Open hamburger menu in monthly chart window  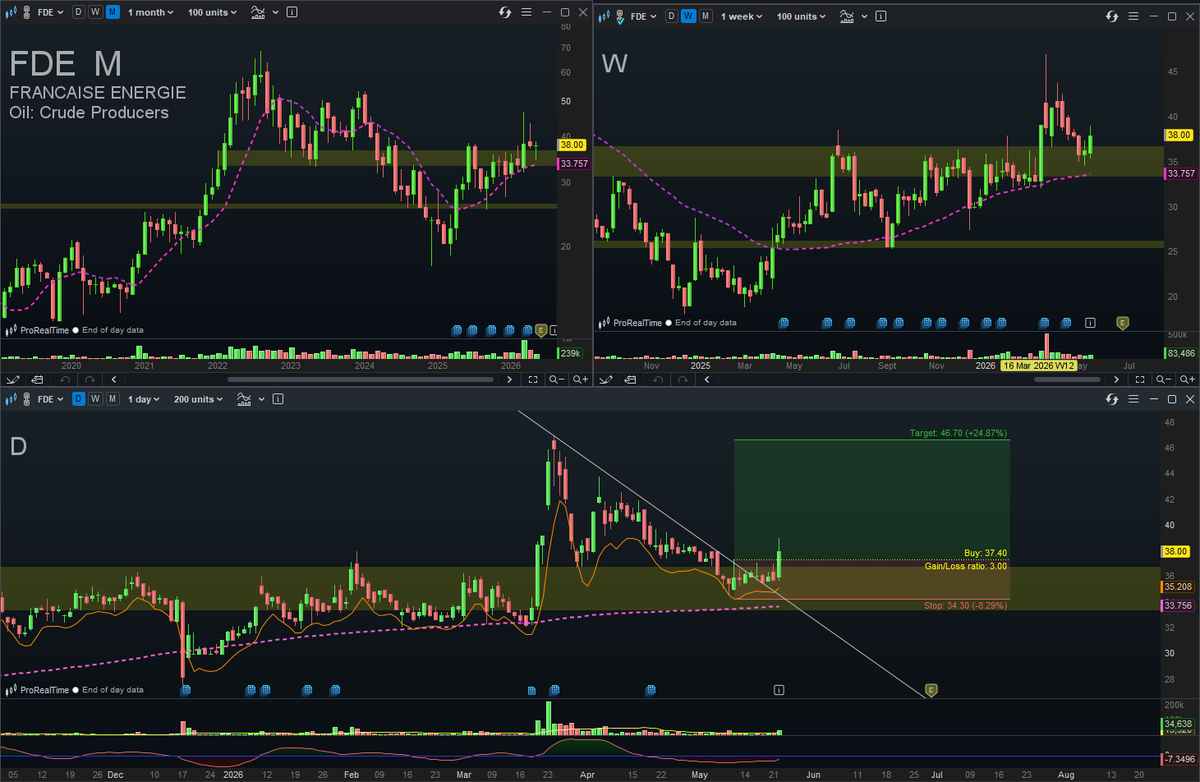[x=527, y=14]
